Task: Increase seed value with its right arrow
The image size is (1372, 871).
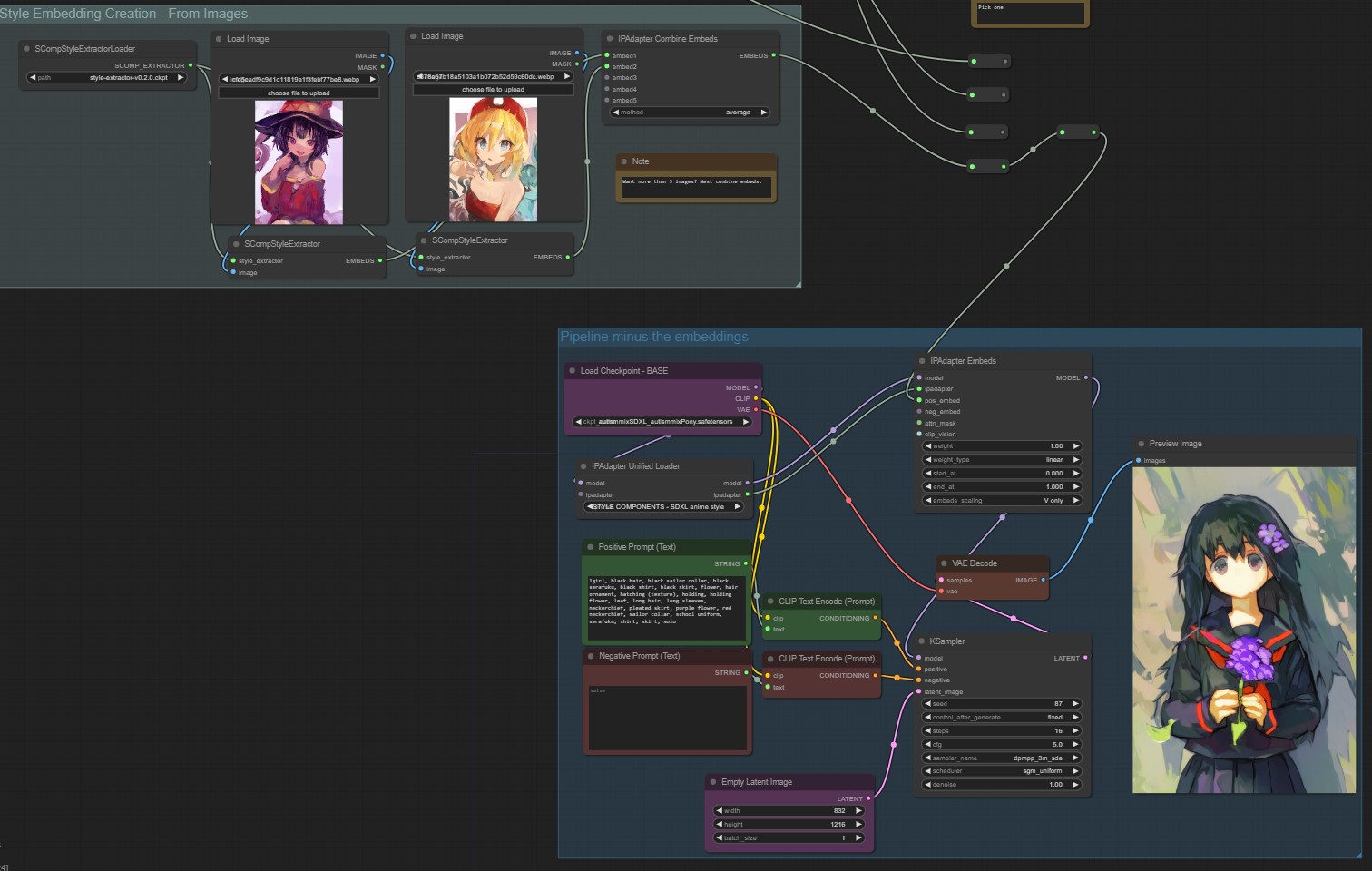Action: click(x=1076, y=704)
